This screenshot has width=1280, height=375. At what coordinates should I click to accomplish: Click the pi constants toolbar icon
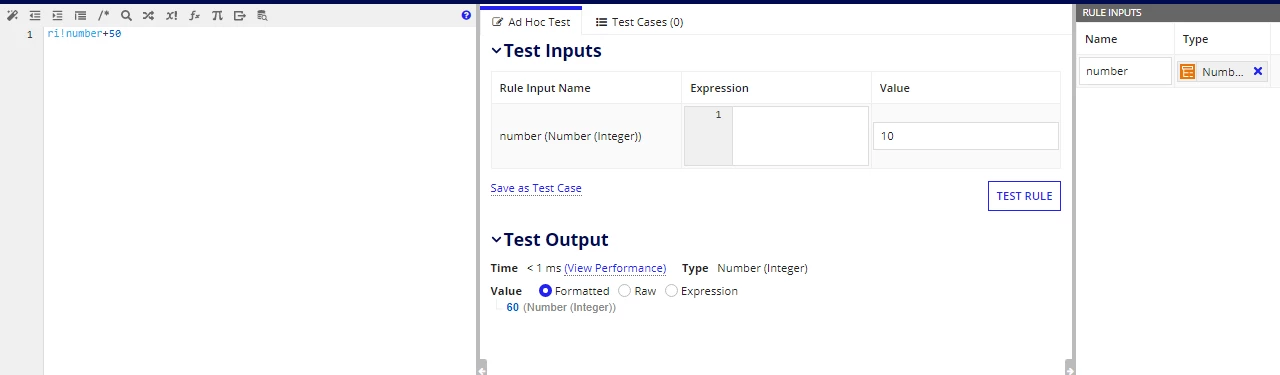coord(217,16)
